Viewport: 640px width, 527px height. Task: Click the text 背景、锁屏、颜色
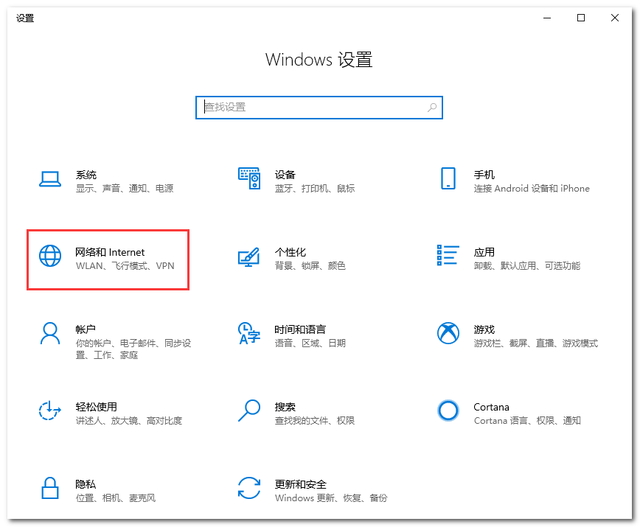point(310,266)
